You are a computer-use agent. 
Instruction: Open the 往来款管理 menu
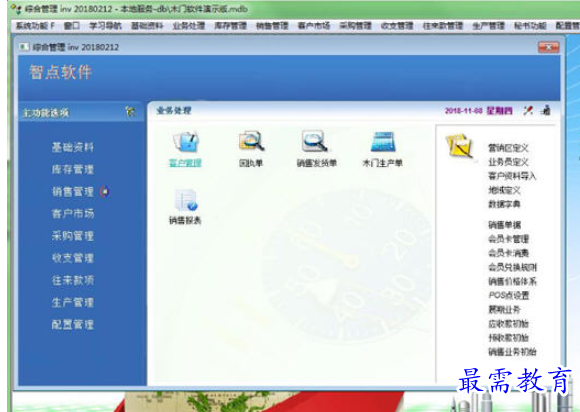(443, 26)
